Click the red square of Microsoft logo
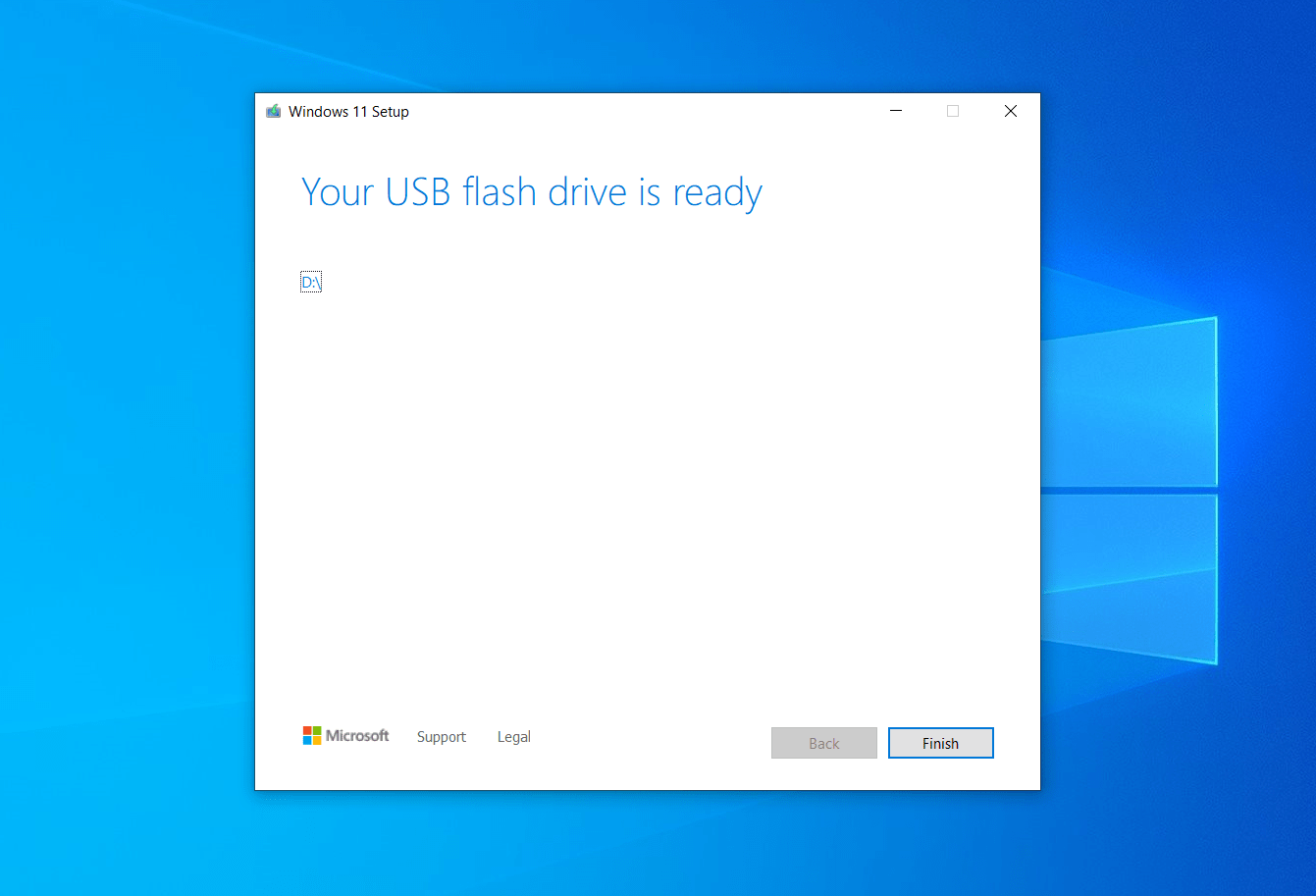This screenshot has height=896, width=1316. click(x=307, y=731)
